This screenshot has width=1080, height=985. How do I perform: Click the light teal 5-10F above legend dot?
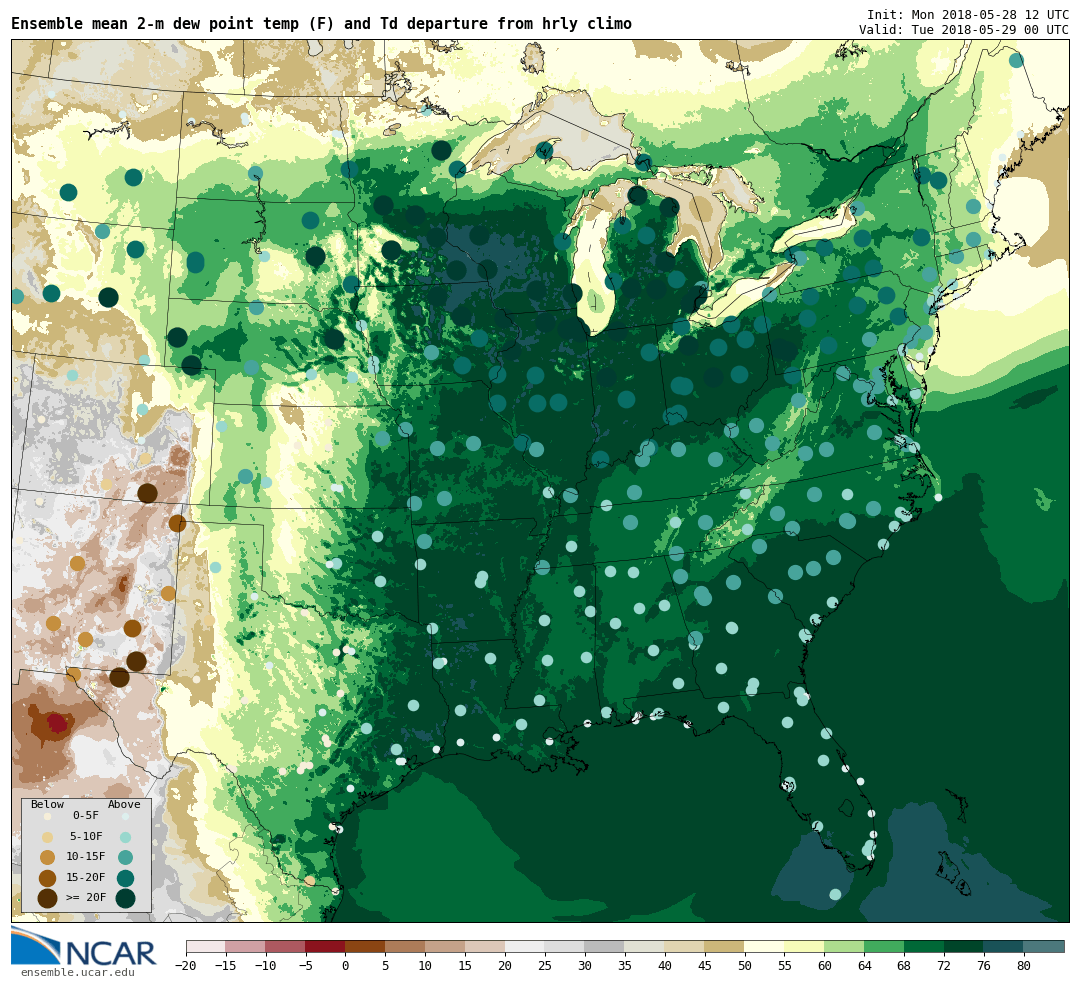click(x=125, y=837)
